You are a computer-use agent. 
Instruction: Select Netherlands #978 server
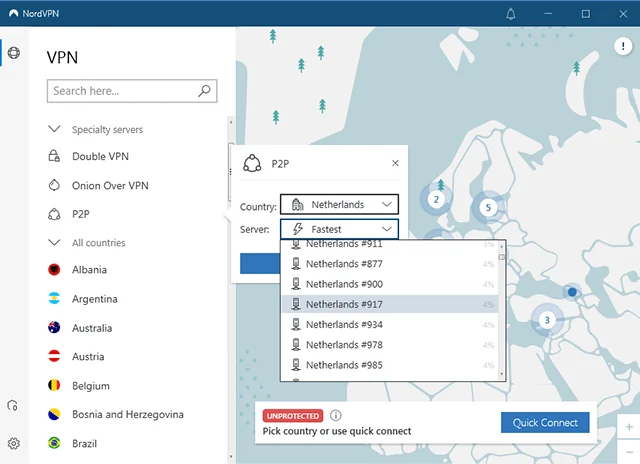click(390, 345)
